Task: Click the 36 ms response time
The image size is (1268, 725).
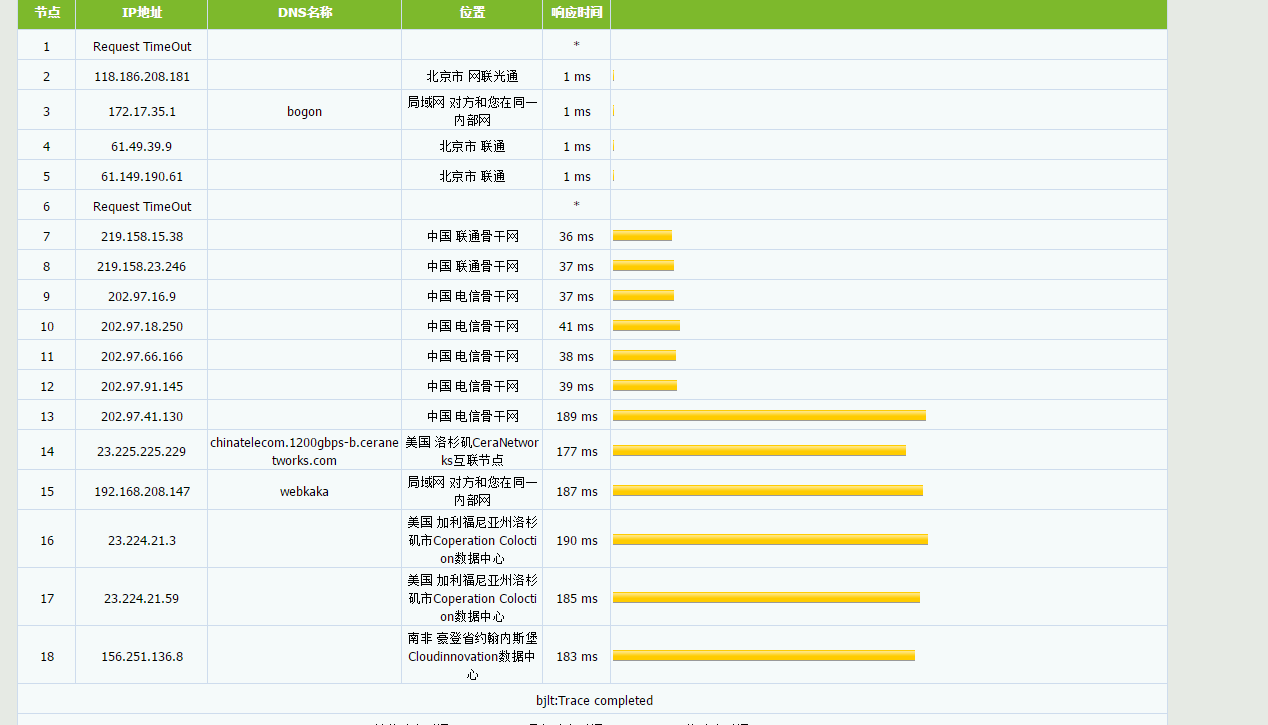Action: [576, 237]
